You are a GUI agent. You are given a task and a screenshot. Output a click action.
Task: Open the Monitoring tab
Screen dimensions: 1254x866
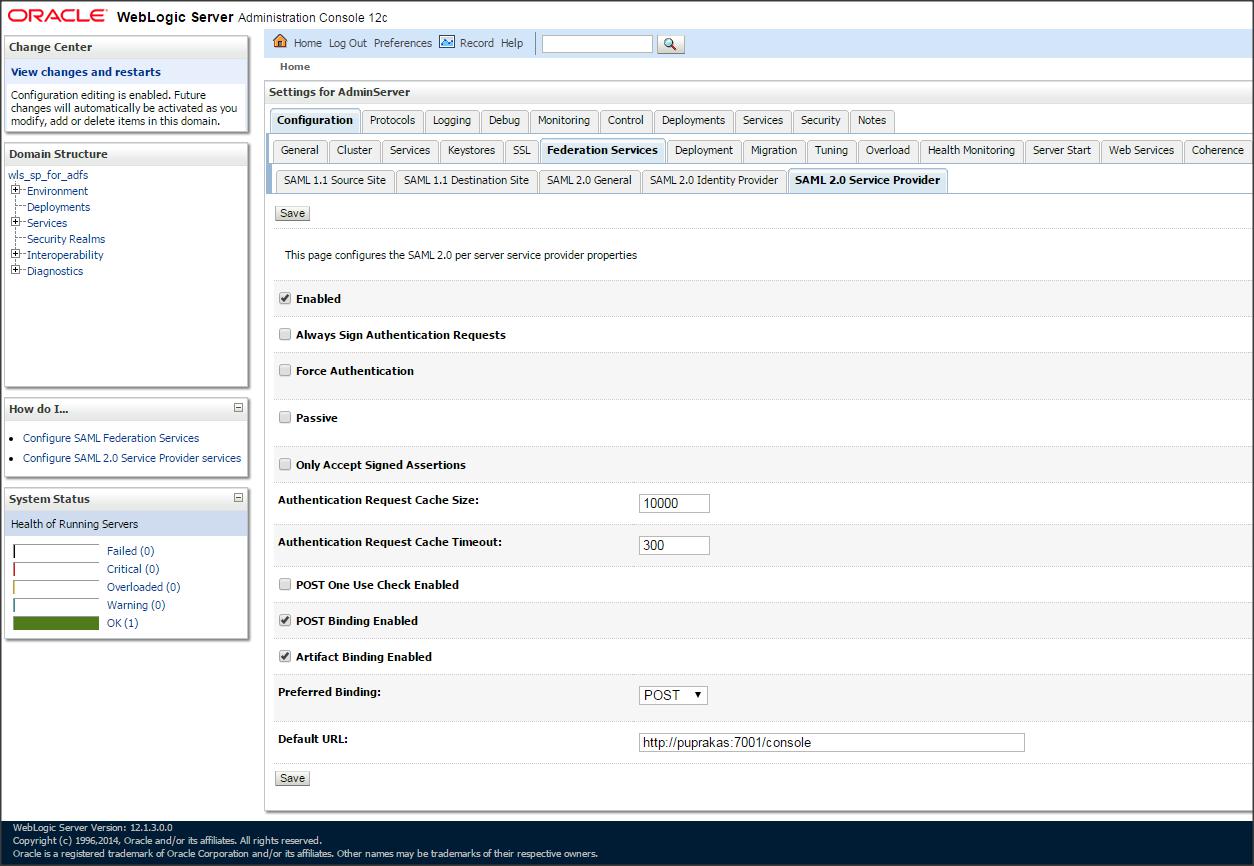(x=564, y=120)
